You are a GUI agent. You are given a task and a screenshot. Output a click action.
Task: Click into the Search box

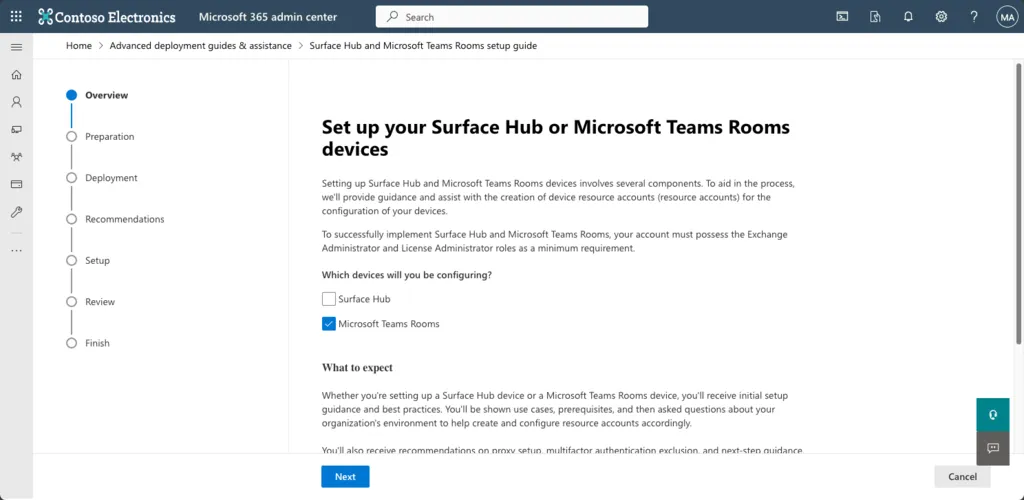point(512,17)
